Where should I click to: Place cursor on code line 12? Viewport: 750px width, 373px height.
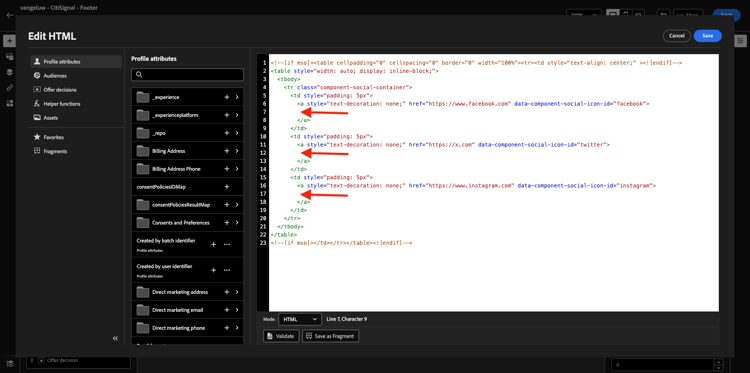coord(494,153)
